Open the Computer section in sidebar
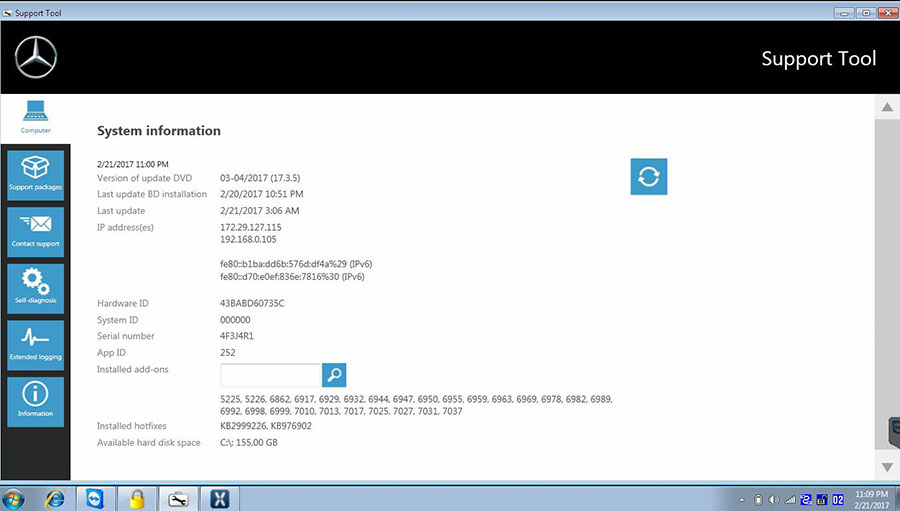The image size is (900, 511). [36, 118]
